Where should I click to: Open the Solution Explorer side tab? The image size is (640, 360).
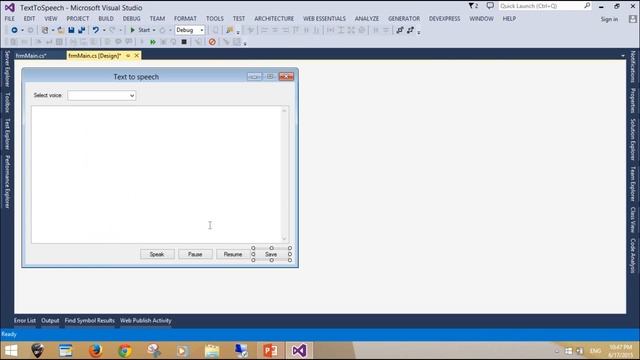(x=633, y=140)
